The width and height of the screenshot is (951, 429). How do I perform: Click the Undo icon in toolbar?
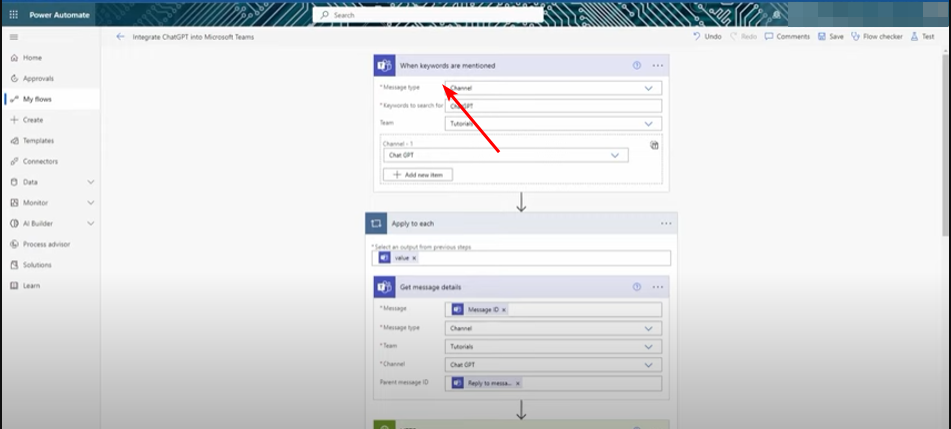(x=697, y=36)
